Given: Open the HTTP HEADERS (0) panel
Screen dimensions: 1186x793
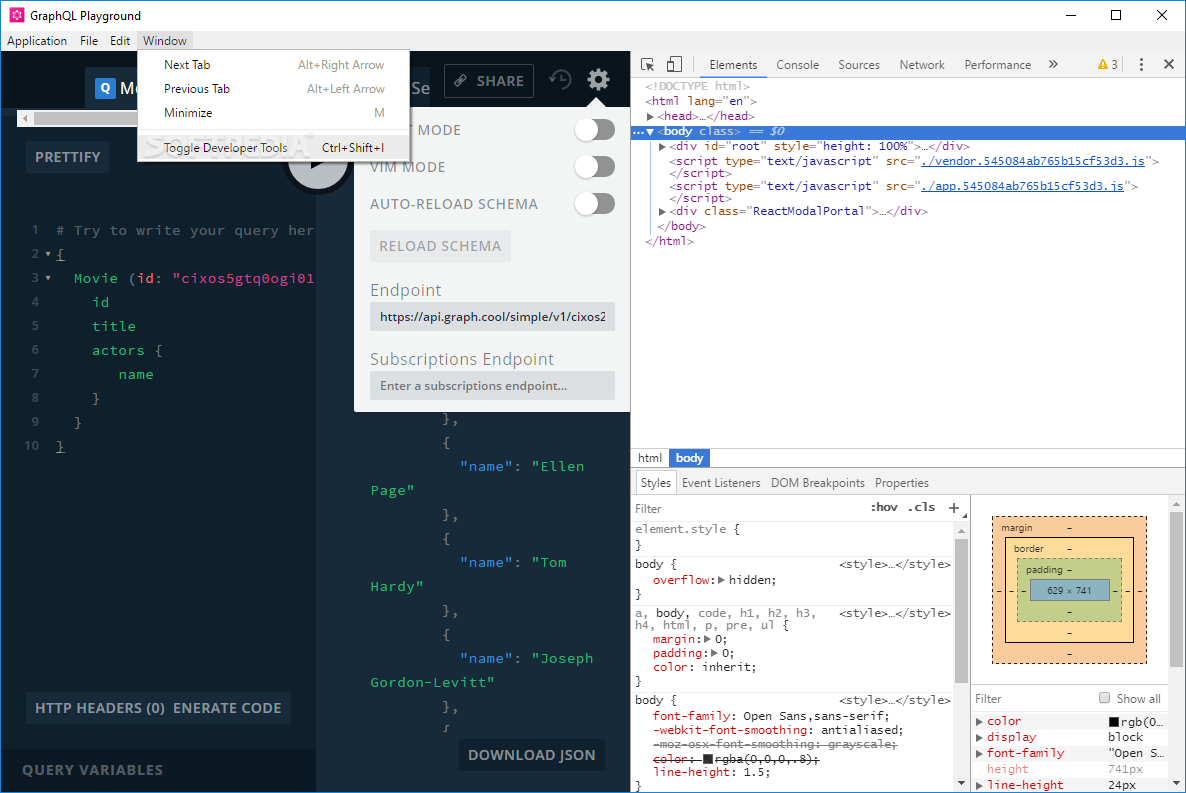Looking at the screenshot, I should 100,708.
